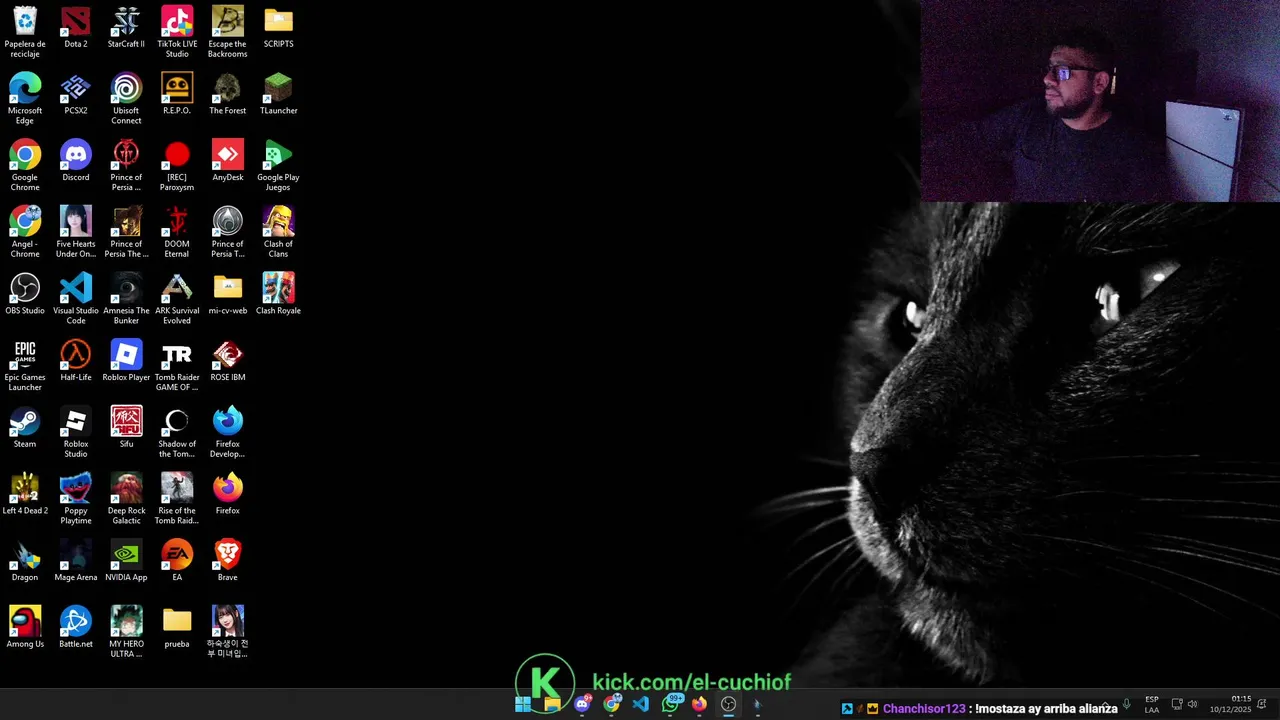The height and width of the screenshot is (720, 1280).
Task: Click the Poppy Playtime shortcut
Action: [75, 499]
